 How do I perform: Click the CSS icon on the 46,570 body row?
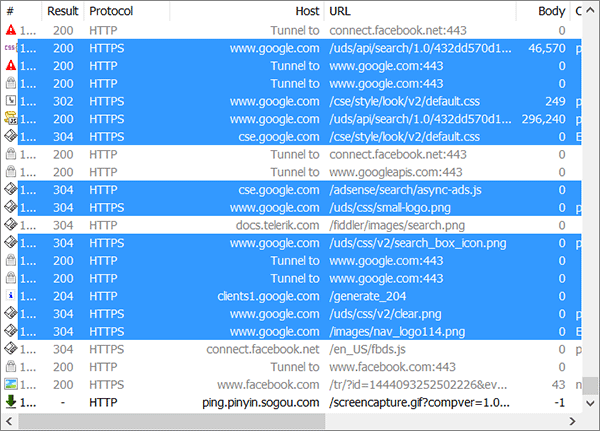(x=10, y=48)
